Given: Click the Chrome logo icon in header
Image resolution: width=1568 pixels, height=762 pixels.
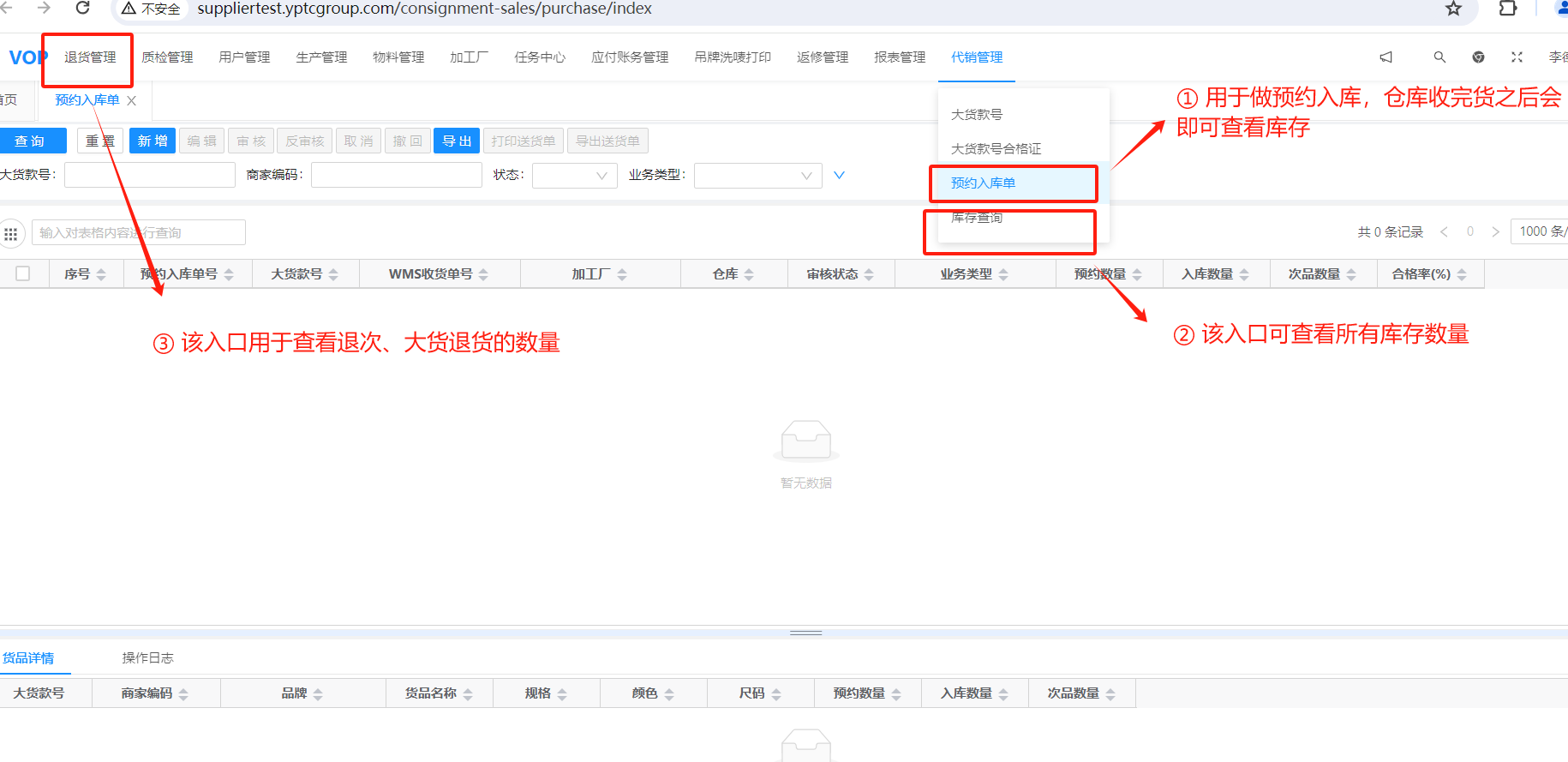Looking at the screenshot, I should (1478, 57).
